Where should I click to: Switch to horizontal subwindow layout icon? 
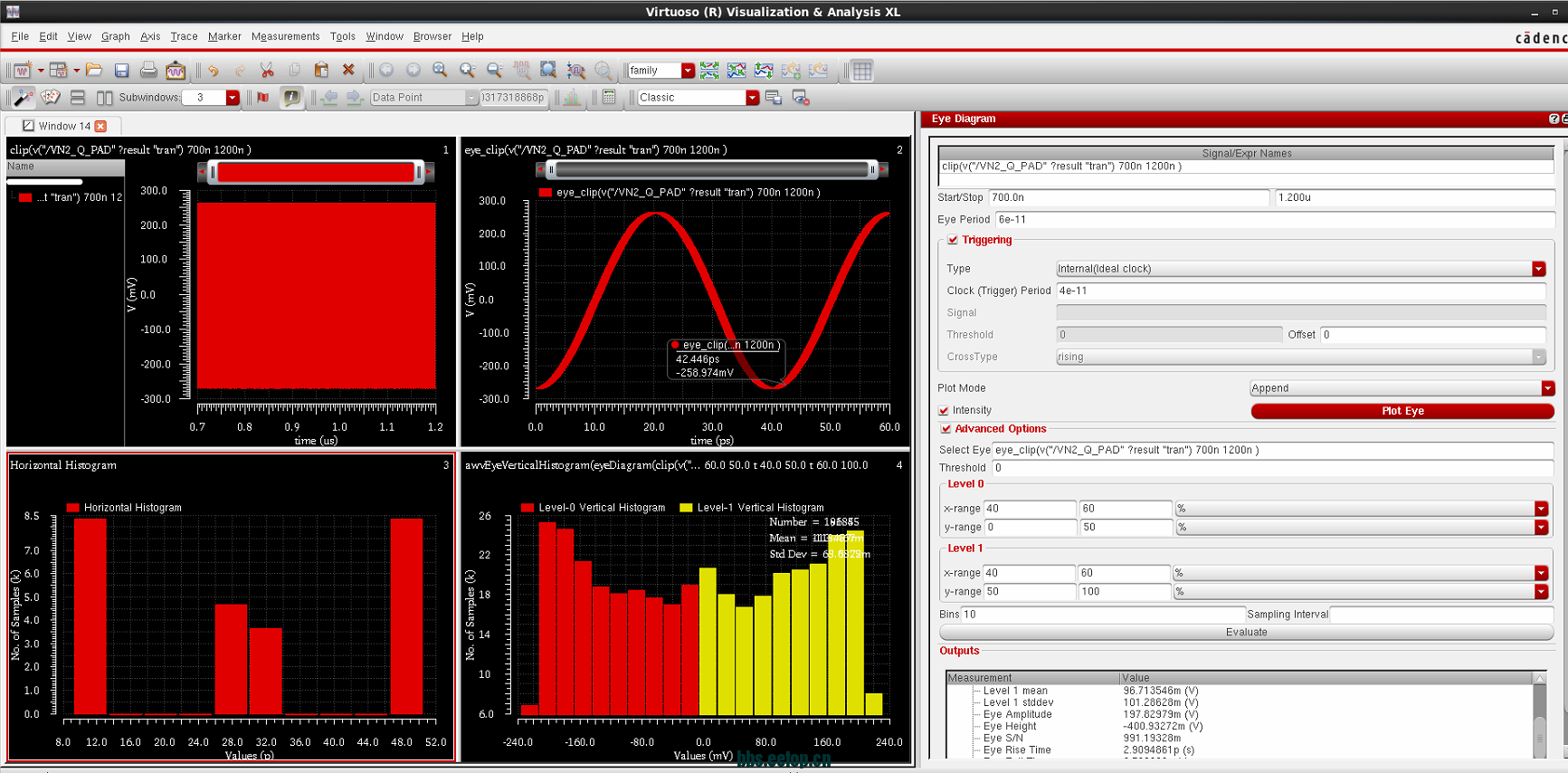(x=78, y=97)
